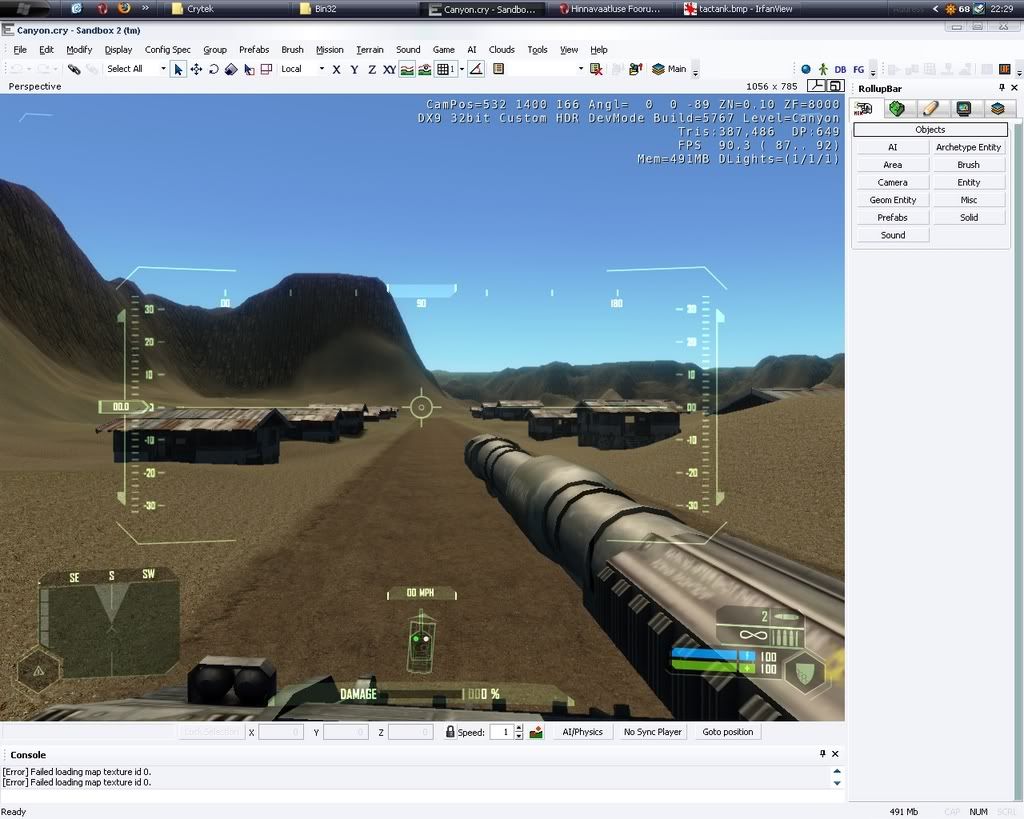Viewport: 1024px width, 819px height.
Task: Open the Prefabs menu
Action: [254, 50]
